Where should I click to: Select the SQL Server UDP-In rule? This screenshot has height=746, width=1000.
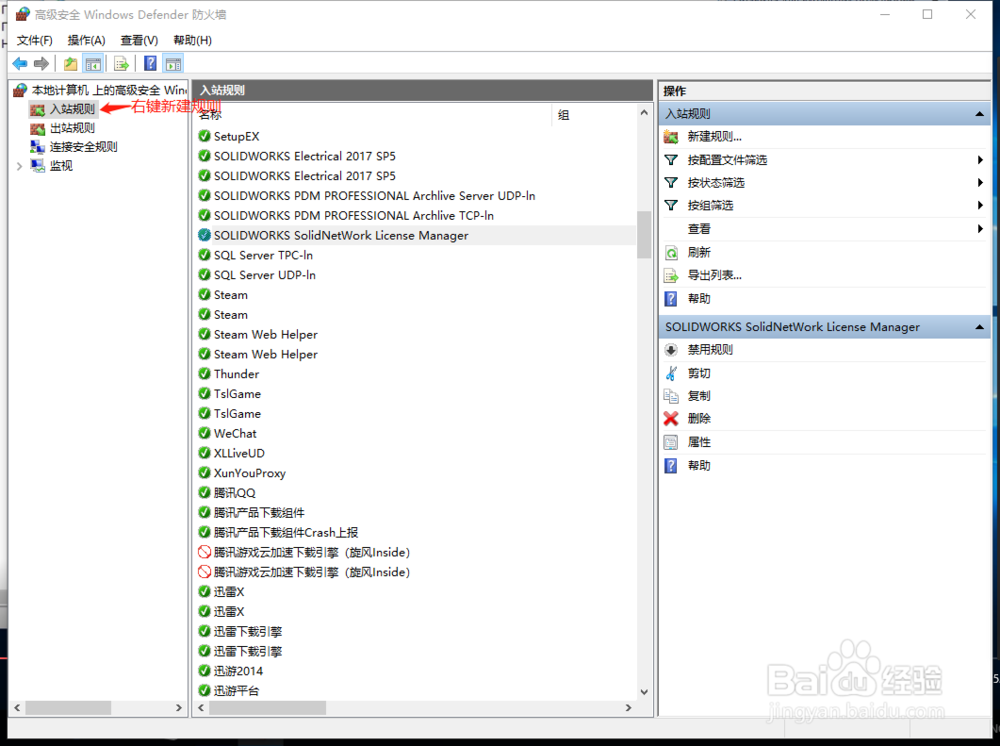tap(265, 275)
